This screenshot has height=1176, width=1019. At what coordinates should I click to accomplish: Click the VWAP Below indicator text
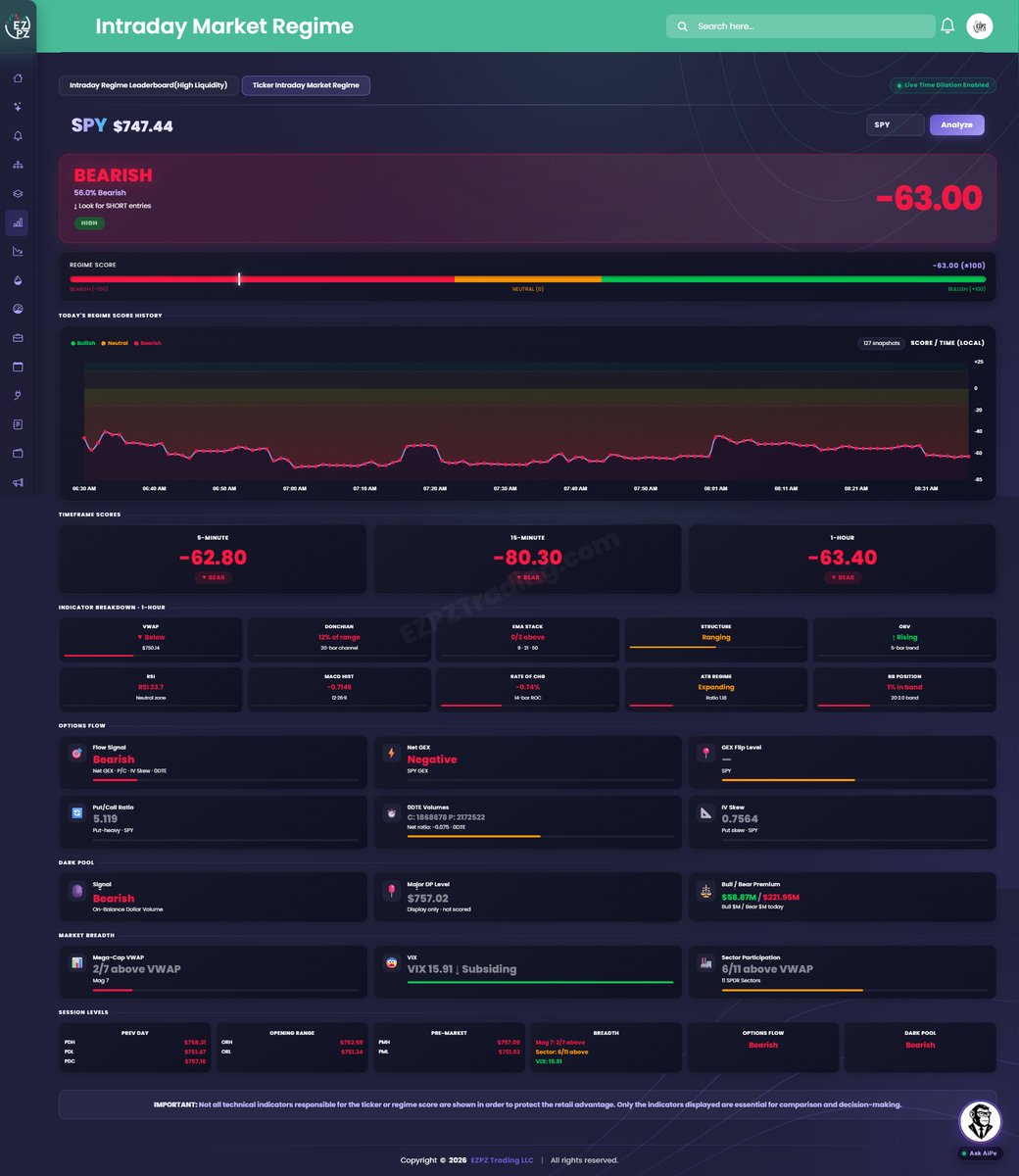click(150, 637)
